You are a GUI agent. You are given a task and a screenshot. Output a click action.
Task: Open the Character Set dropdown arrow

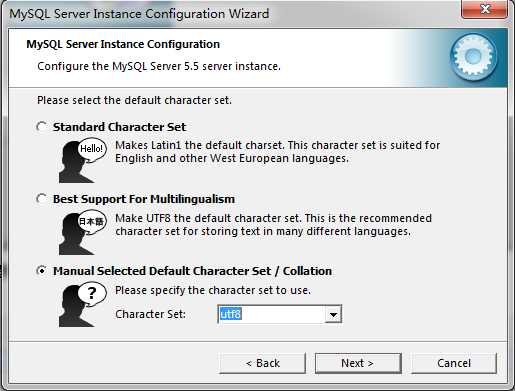click(333, 314)
